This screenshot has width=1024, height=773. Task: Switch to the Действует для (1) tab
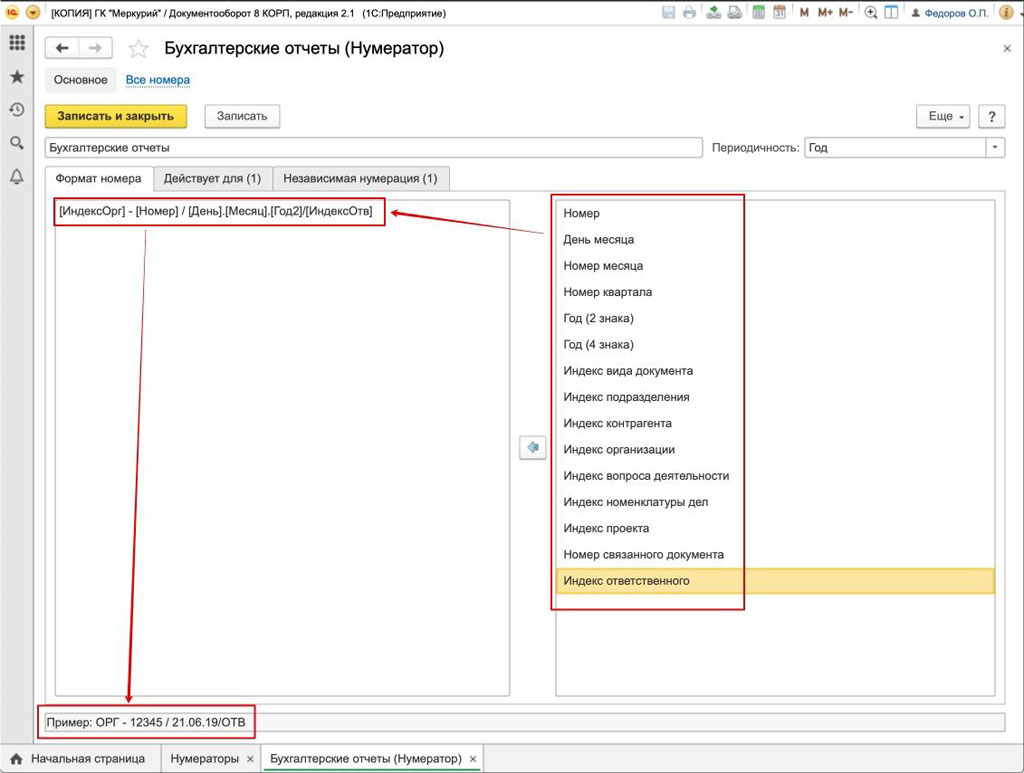point(212,178)
